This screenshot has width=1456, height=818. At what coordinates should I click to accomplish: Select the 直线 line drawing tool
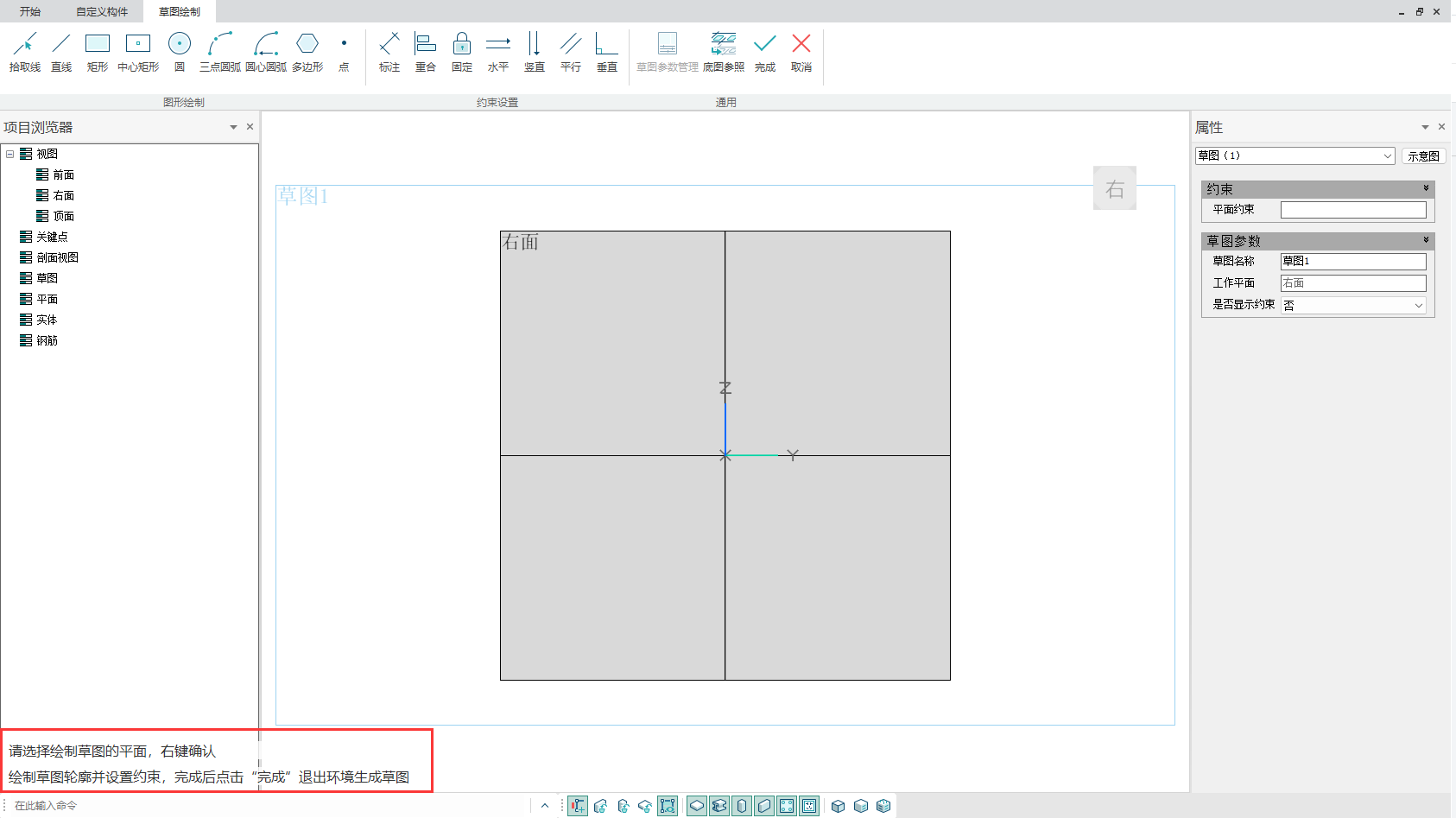point(61,52)
